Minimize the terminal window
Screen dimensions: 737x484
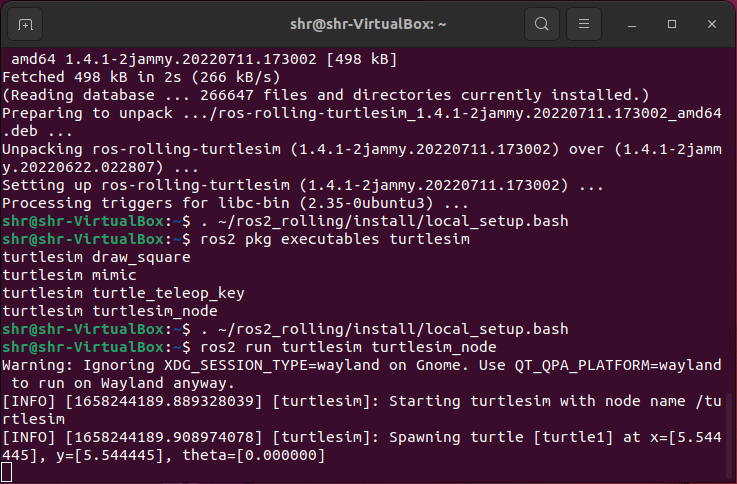pyautogui.click(x=632, y=24)
